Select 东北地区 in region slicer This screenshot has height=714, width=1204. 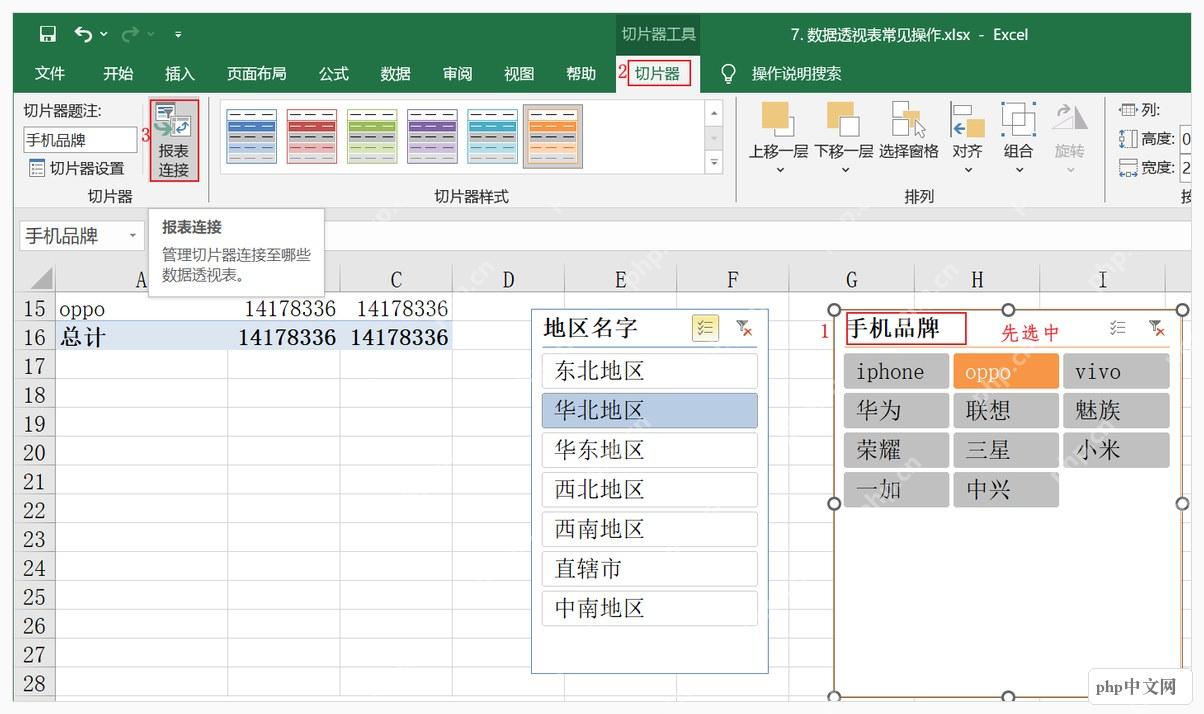[x=650, y=371]
